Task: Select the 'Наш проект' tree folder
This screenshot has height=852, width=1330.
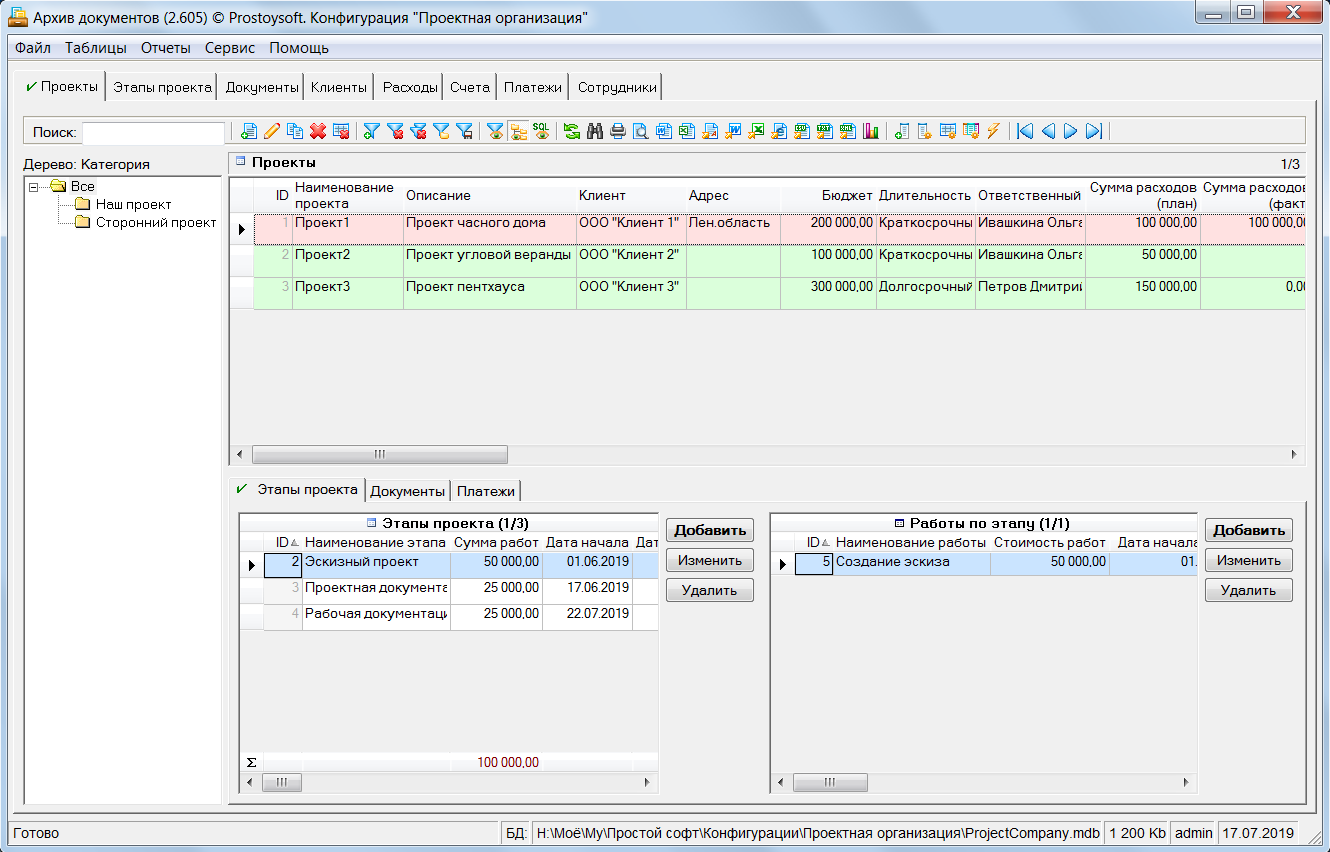Action: (133, 204)
